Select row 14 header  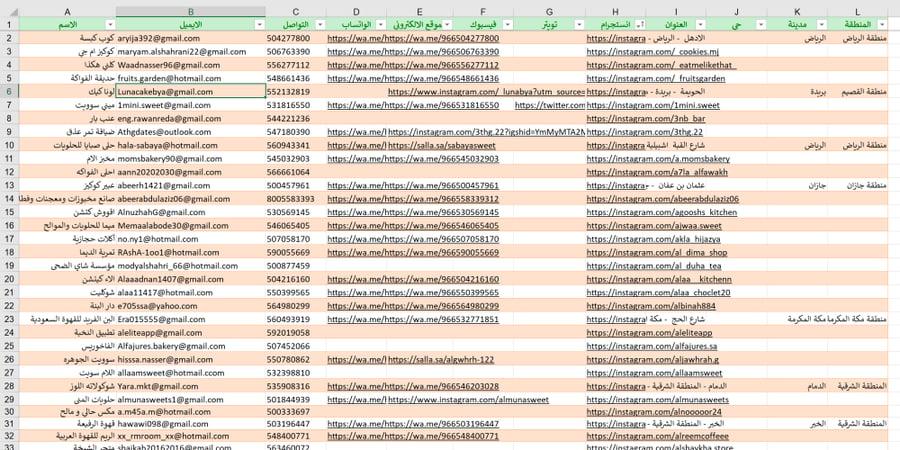click(9, 199)
